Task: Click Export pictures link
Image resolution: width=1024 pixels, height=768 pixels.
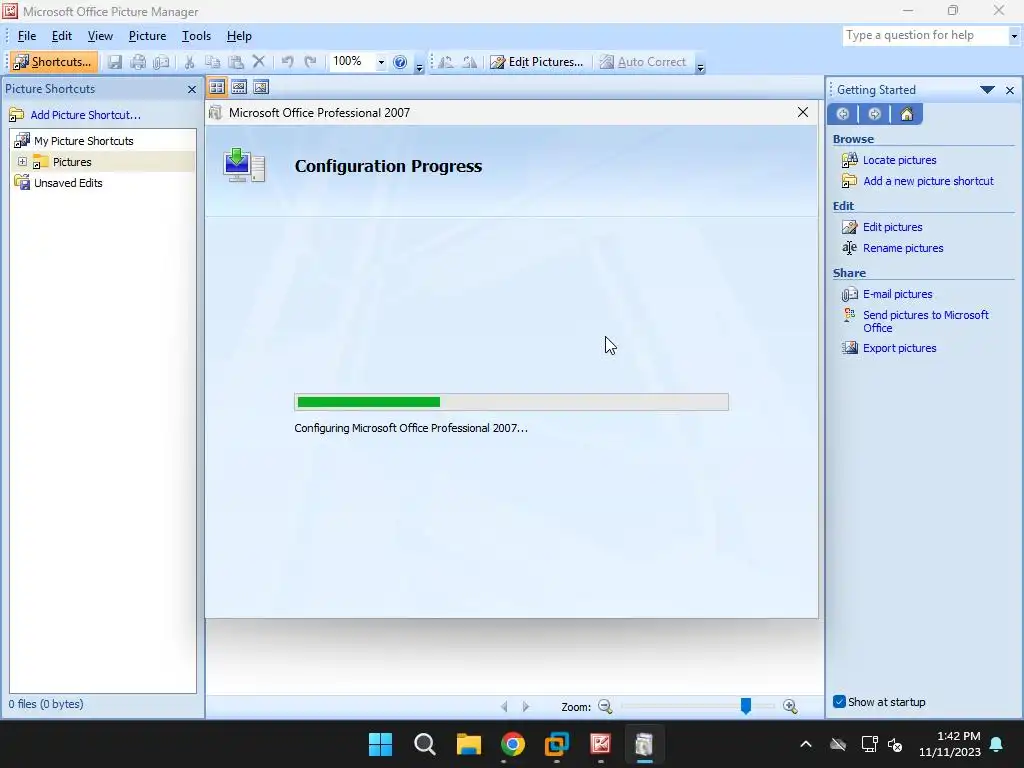Action: pos(899,348)
